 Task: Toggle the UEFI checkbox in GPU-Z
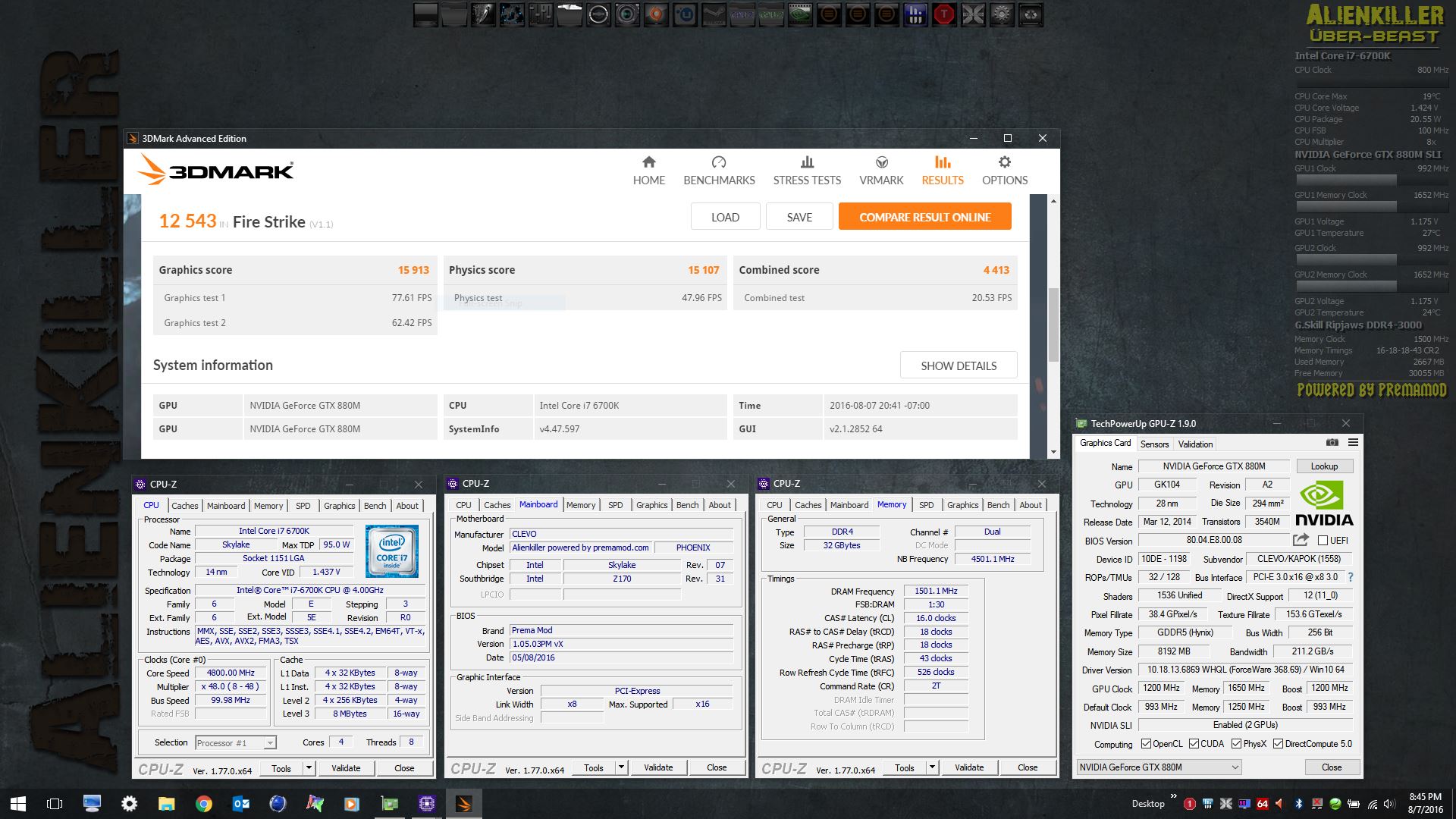pyautogui.click(x=1323, y=541)
